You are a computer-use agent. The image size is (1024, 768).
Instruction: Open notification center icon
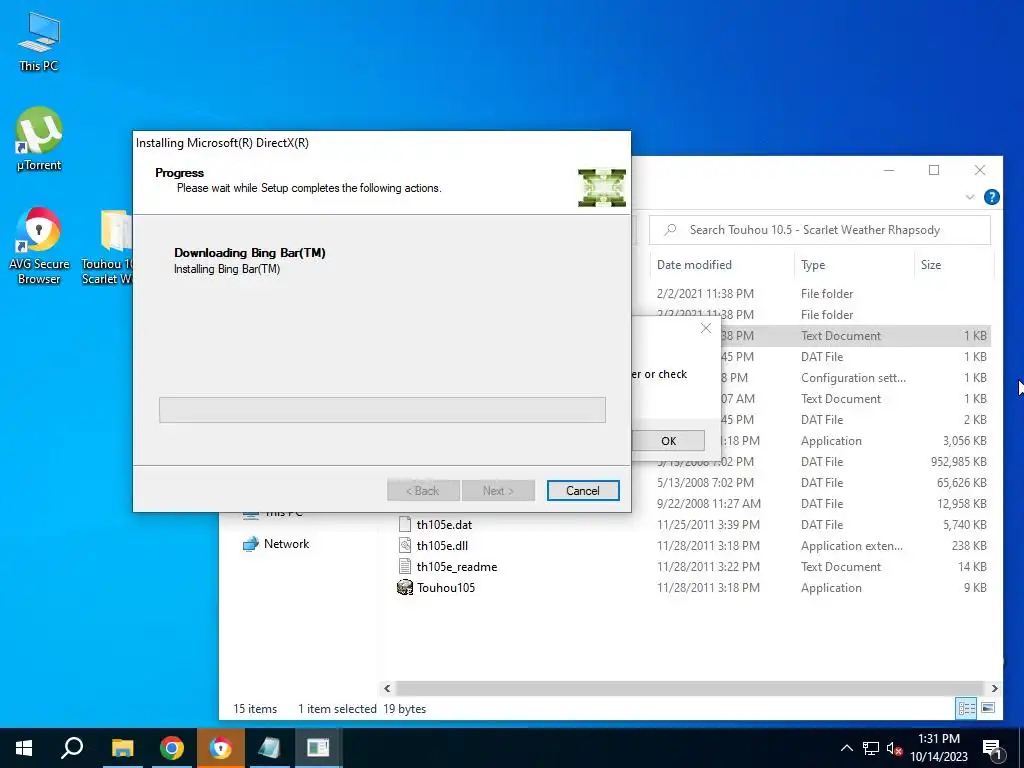pos(992,748)
